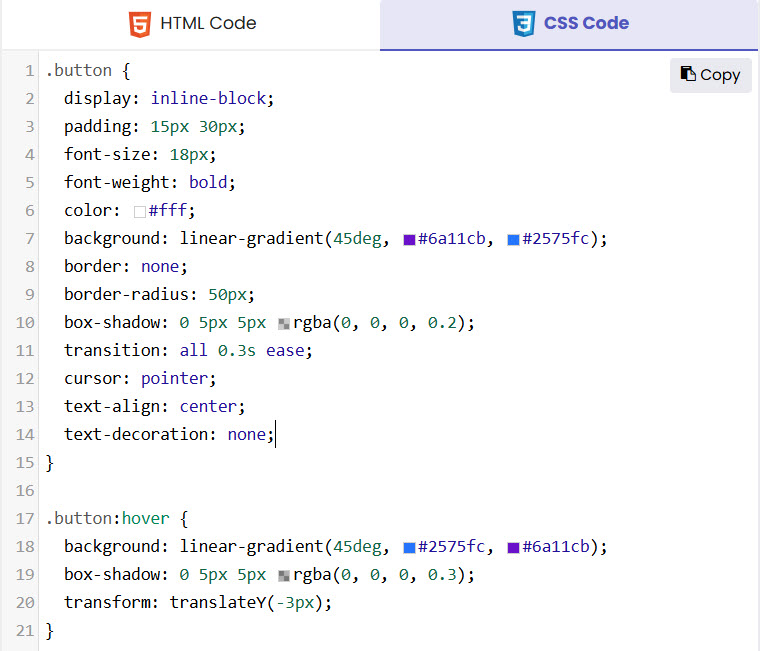The image size is (760, 651).
Task: Switch to the HTML Code tab
Action: pyautogui.click(x=191, y=24)
